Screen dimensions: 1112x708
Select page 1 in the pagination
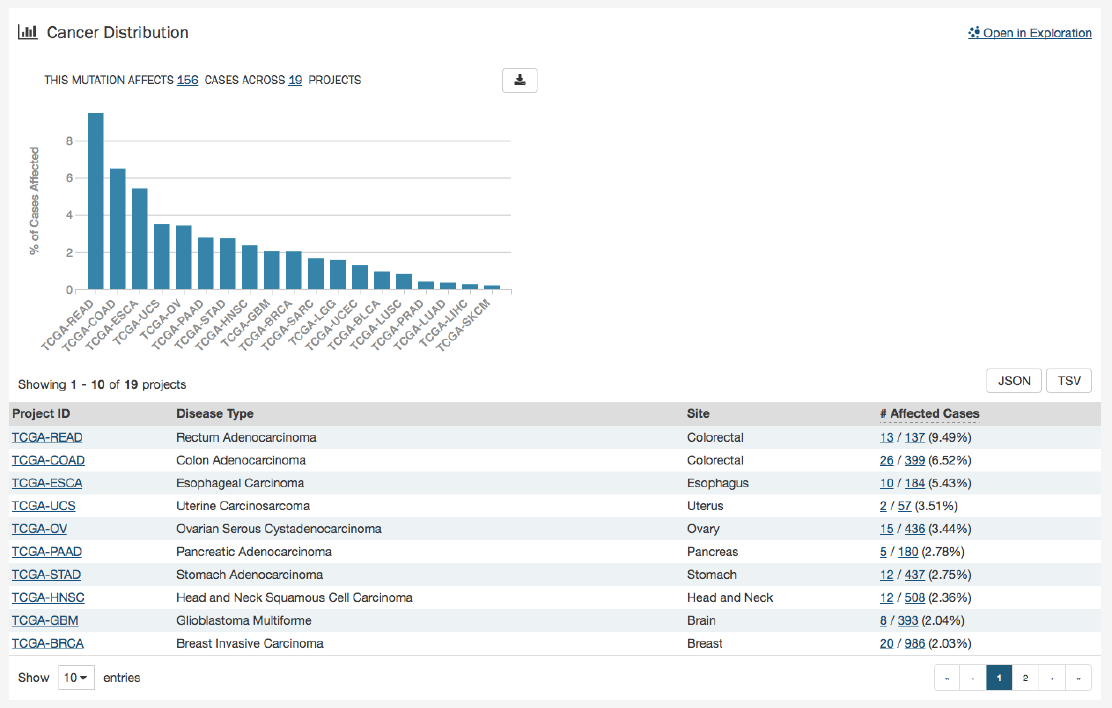pos(999,678)
